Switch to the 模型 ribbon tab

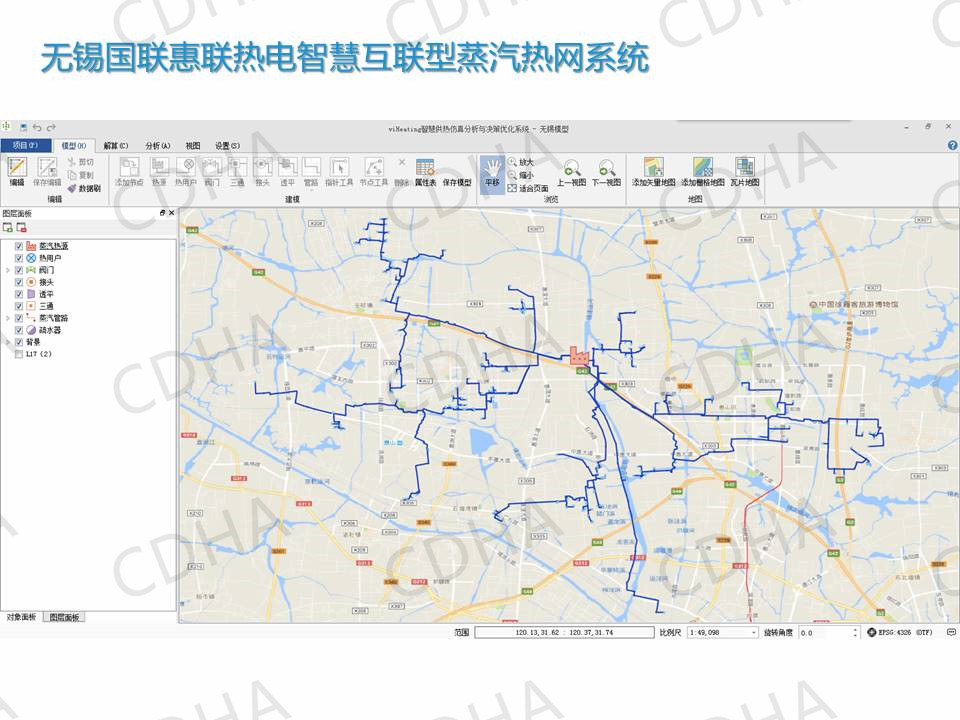[x=74, y=146]
